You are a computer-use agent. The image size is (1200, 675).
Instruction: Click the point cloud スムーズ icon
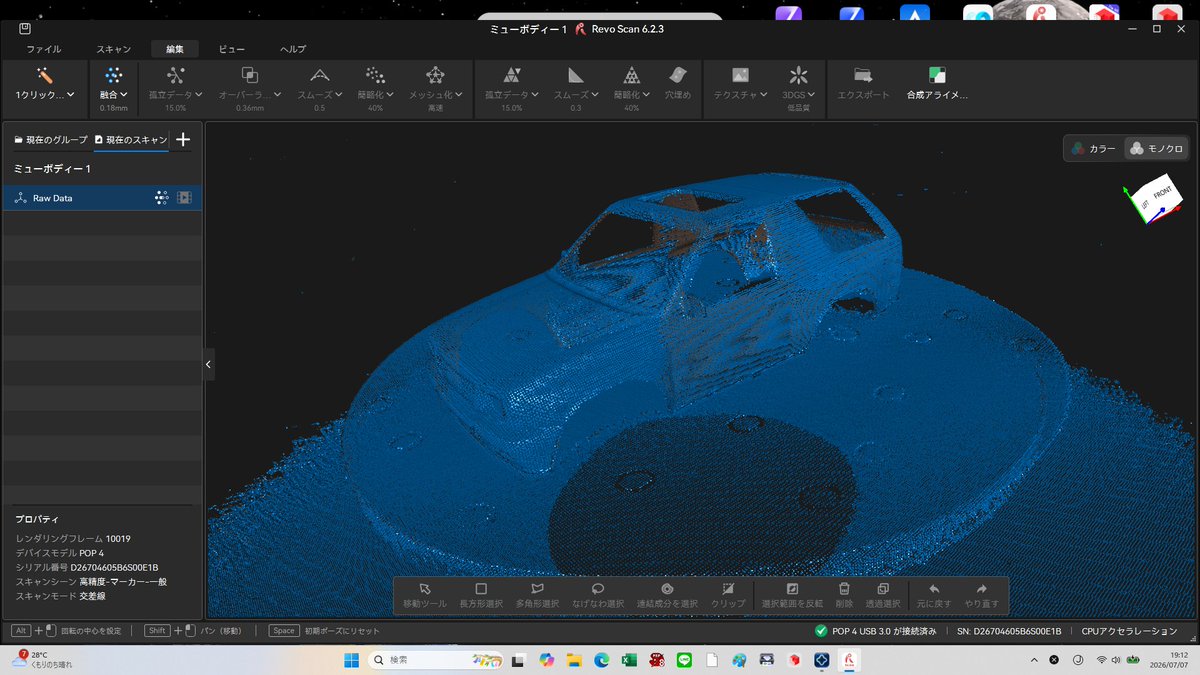click(319, 75)
